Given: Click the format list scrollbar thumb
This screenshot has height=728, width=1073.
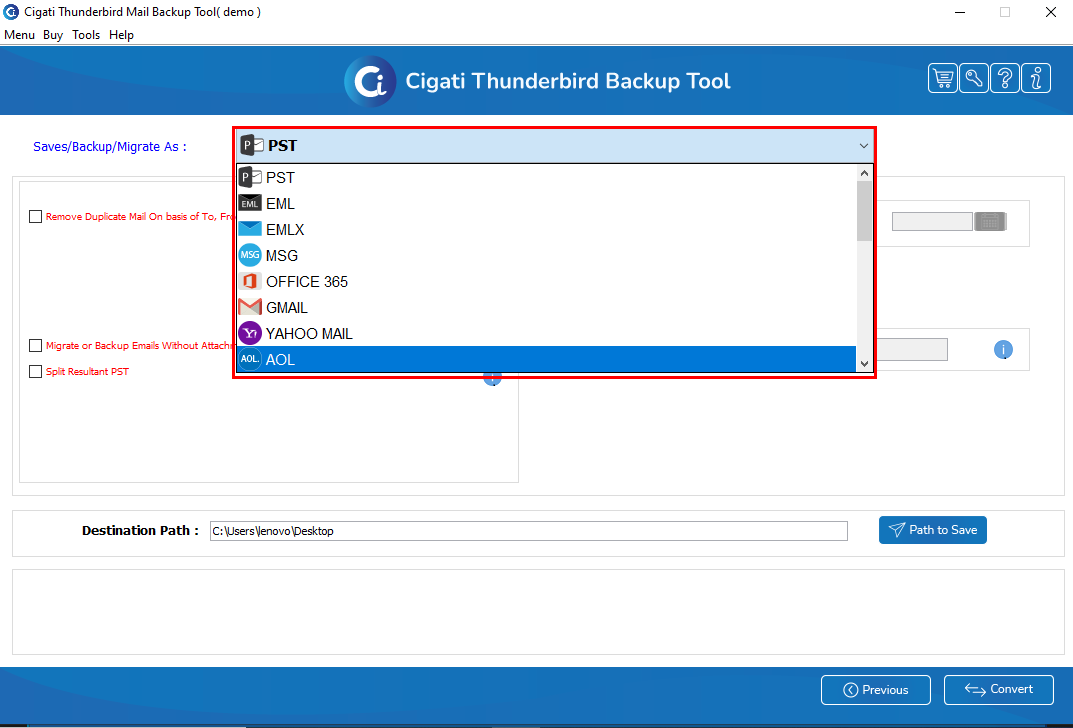Looking at the screenshot, I should (x=864, y=211).
